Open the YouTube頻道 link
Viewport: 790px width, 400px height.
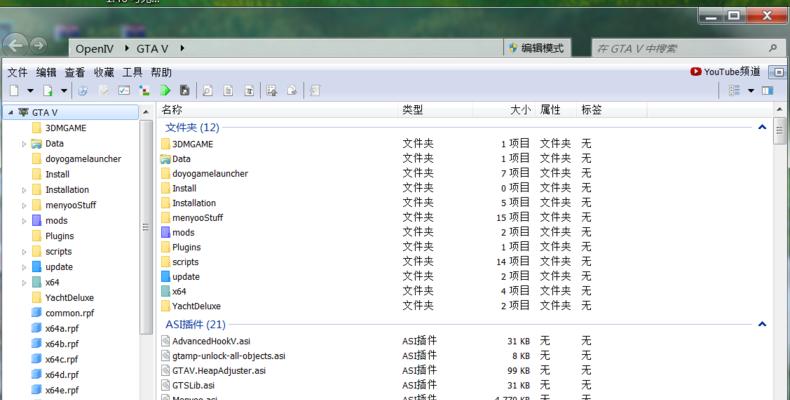[725, 72]
